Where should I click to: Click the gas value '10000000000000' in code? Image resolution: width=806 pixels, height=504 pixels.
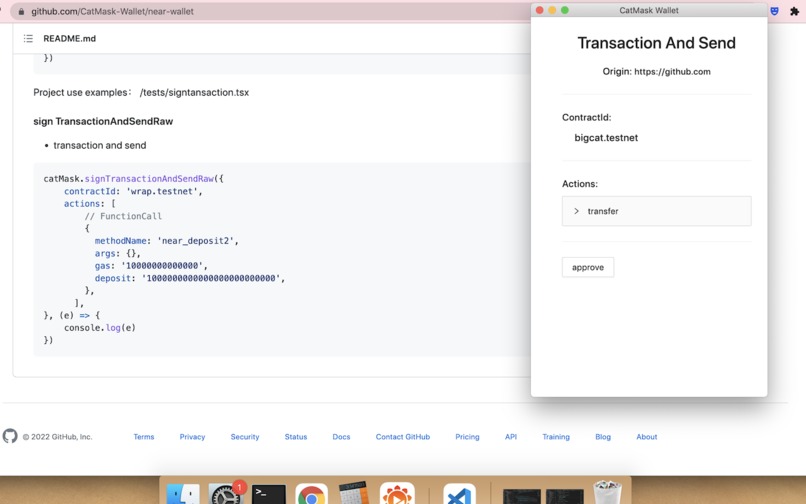point(162,265)
